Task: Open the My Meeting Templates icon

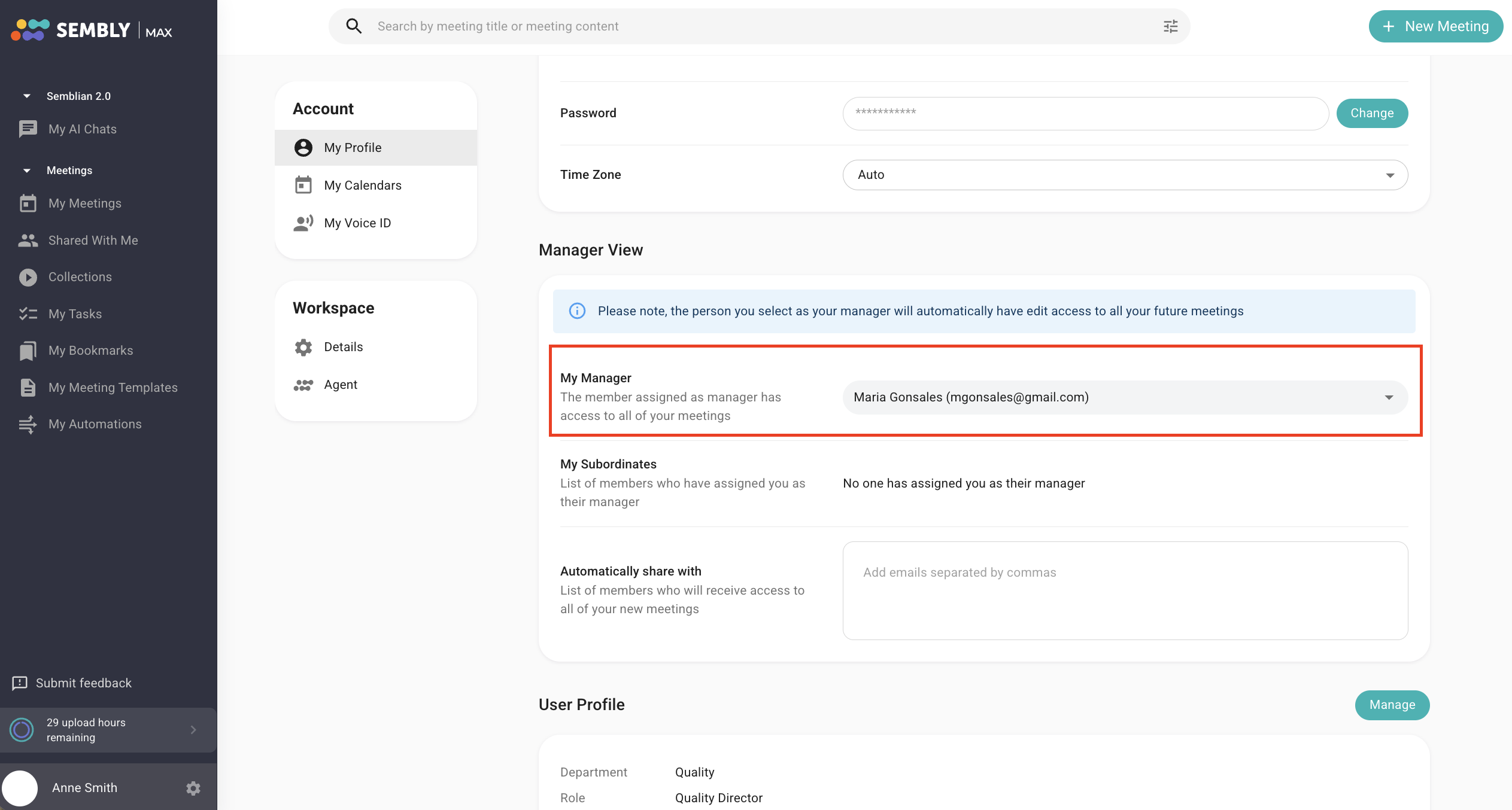Action: [x=28, y=388]
